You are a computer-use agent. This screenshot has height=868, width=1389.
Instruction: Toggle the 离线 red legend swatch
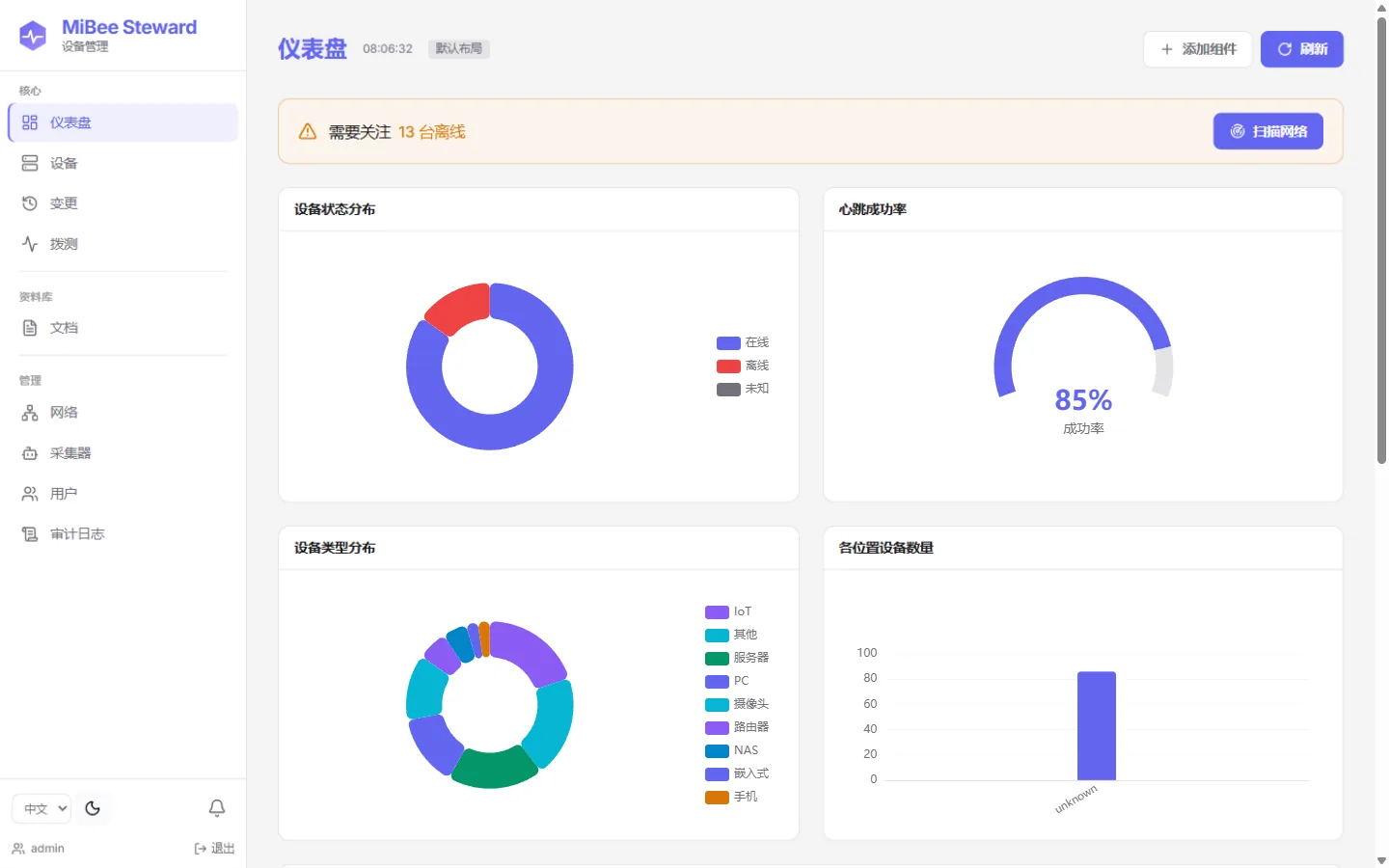(728, 366)
